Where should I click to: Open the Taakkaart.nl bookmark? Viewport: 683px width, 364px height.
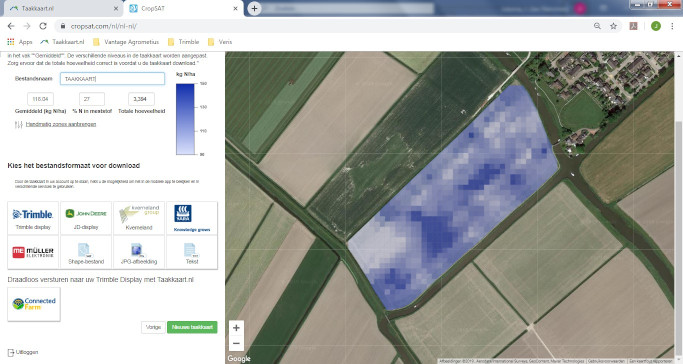pos(62,42)
